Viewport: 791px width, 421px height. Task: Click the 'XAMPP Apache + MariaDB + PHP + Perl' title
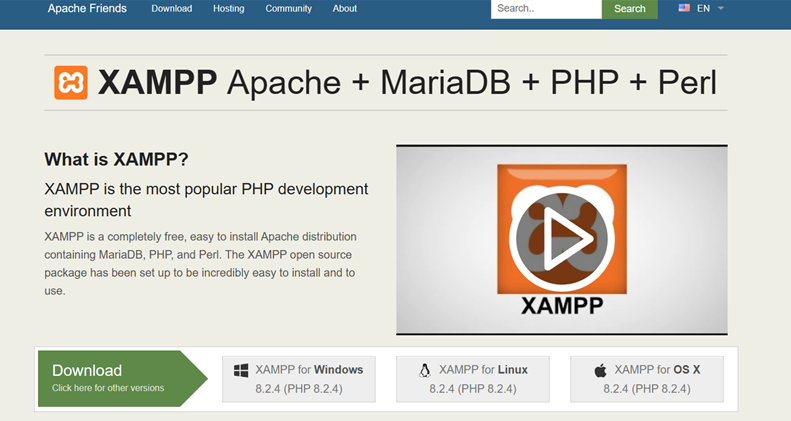(407, 82)
